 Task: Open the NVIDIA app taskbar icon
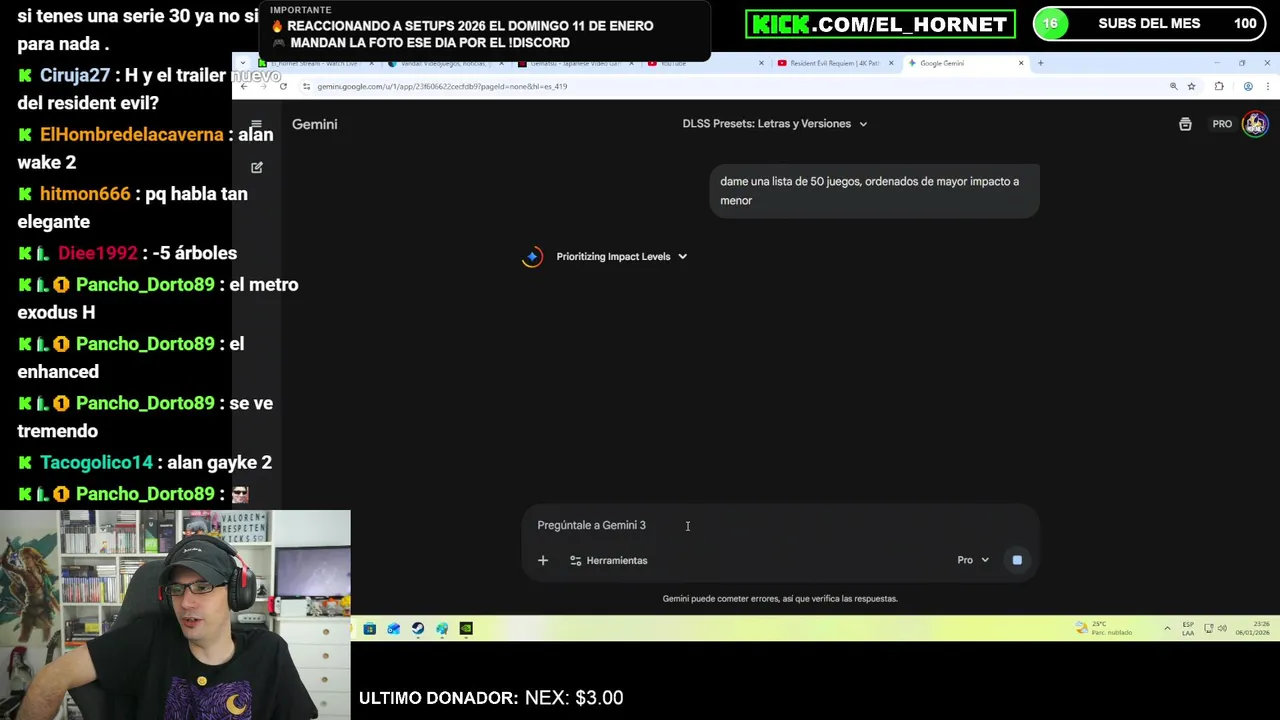click(466, 629)
